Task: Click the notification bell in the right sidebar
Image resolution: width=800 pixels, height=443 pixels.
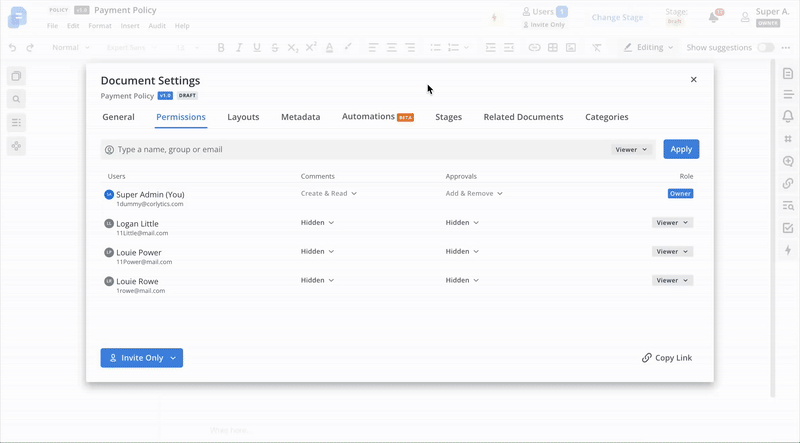Action: (x=788, y=117)
